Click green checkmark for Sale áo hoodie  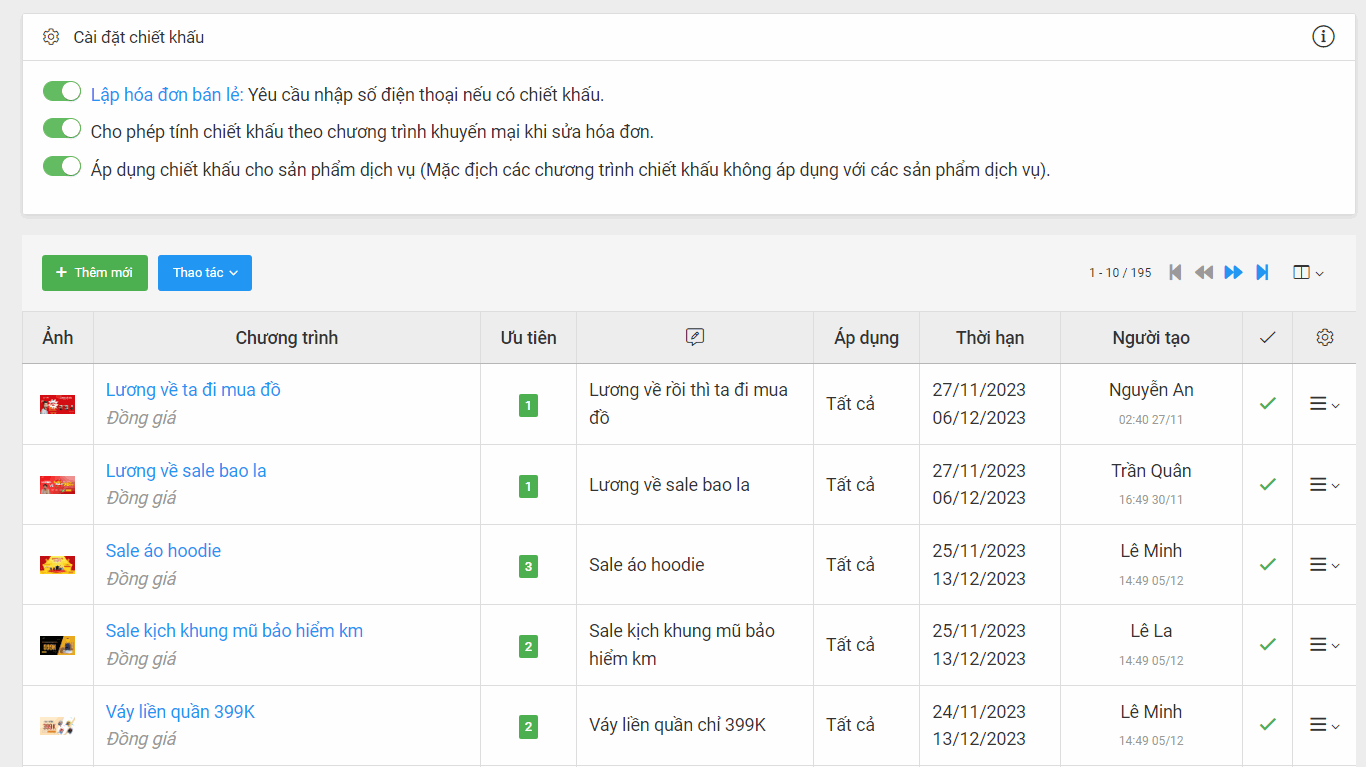tap(1268, 565)
